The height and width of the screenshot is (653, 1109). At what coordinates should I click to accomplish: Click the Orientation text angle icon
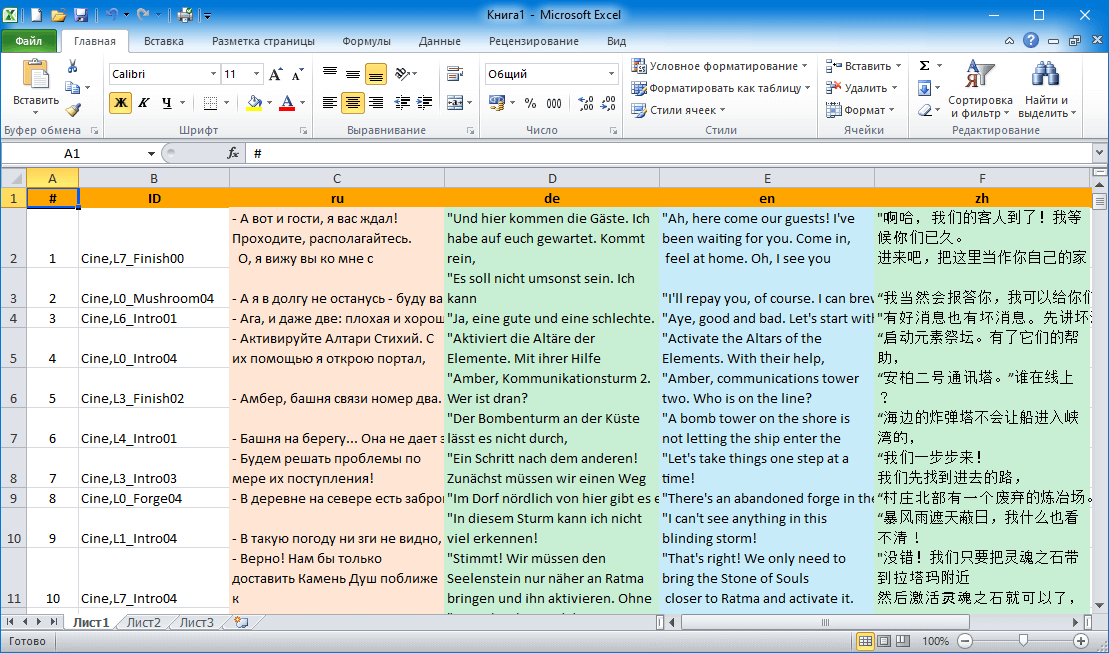[x=402, y=74]
